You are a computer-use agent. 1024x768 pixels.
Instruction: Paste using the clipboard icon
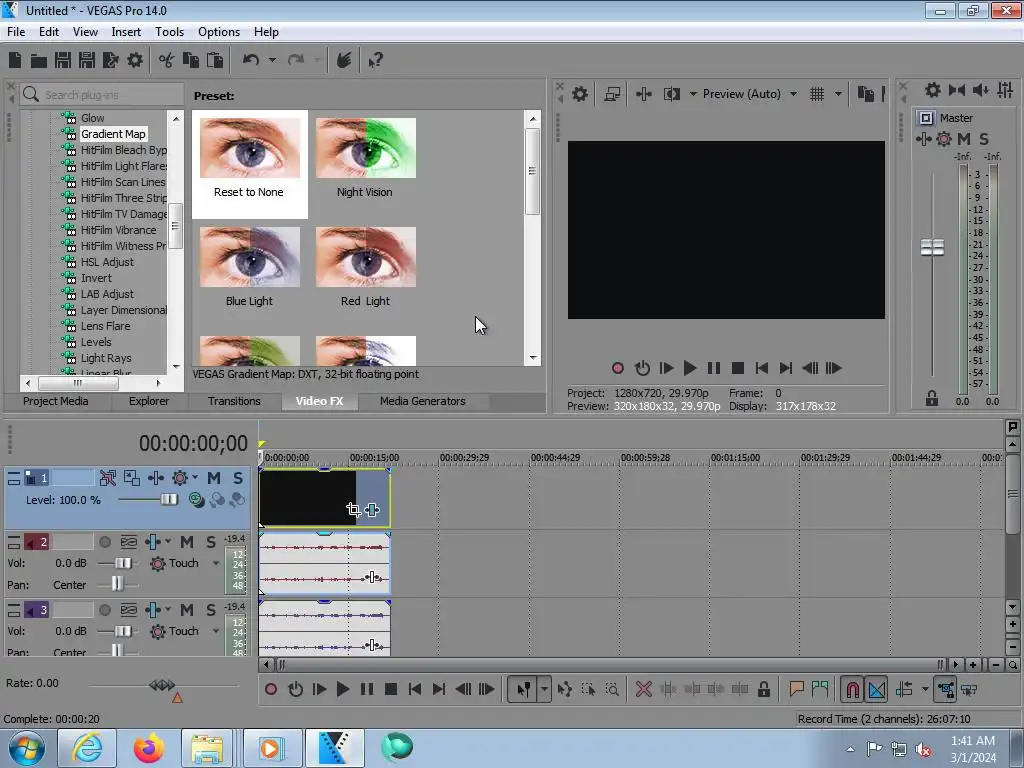(215, 60)
